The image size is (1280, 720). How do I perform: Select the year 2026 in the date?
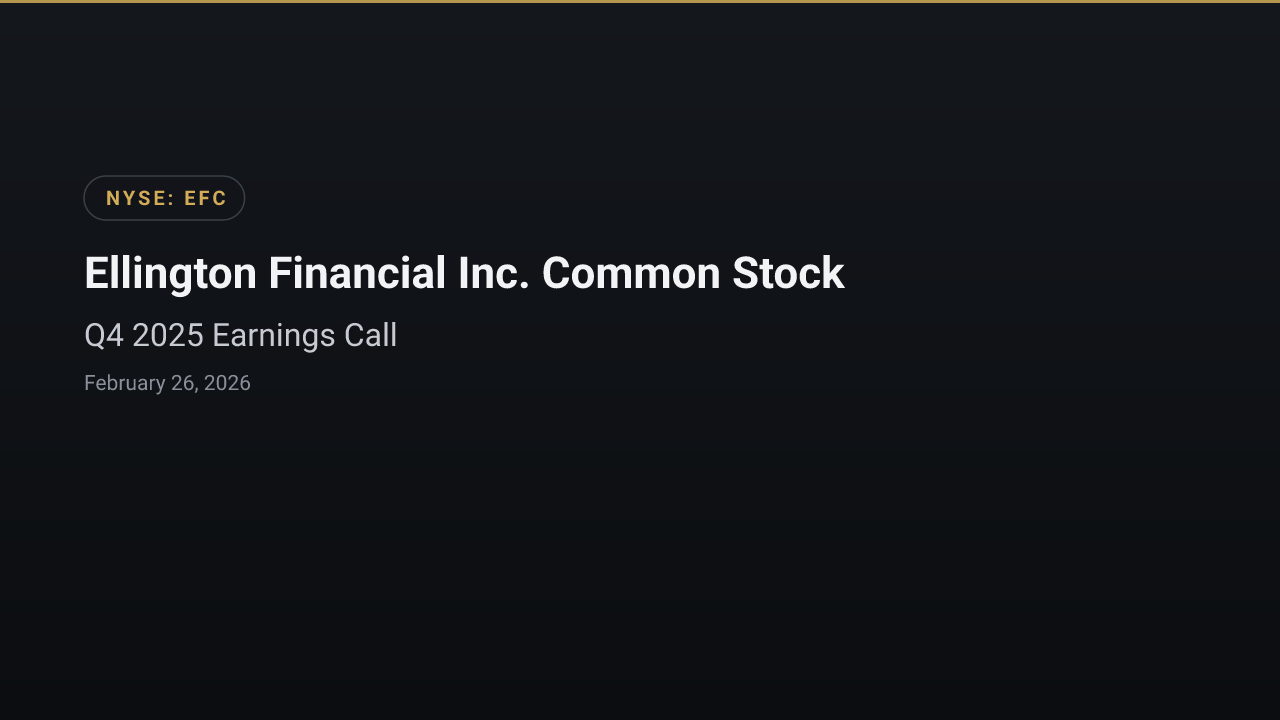[227, 383]
